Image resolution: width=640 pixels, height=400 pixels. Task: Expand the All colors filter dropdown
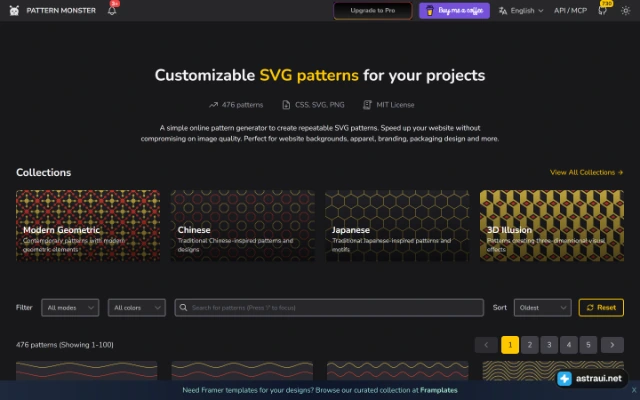tap(137, 308)
